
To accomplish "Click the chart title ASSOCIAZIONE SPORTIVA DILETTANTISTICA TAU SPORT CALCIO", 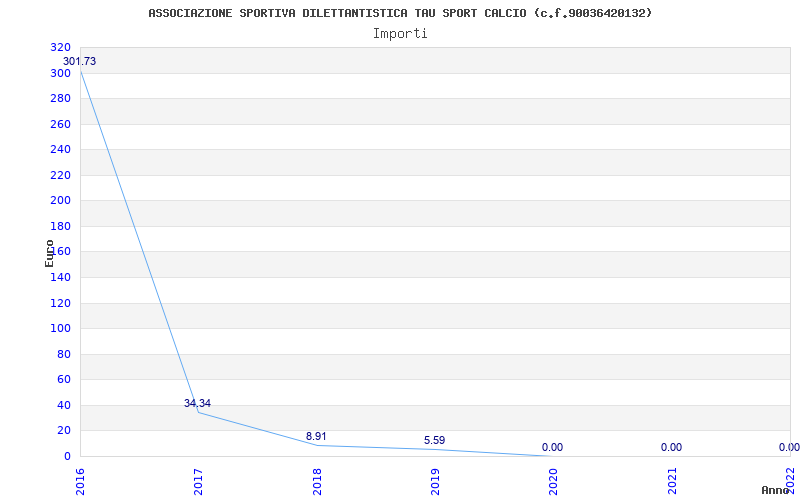I will (x=400, y=13).
